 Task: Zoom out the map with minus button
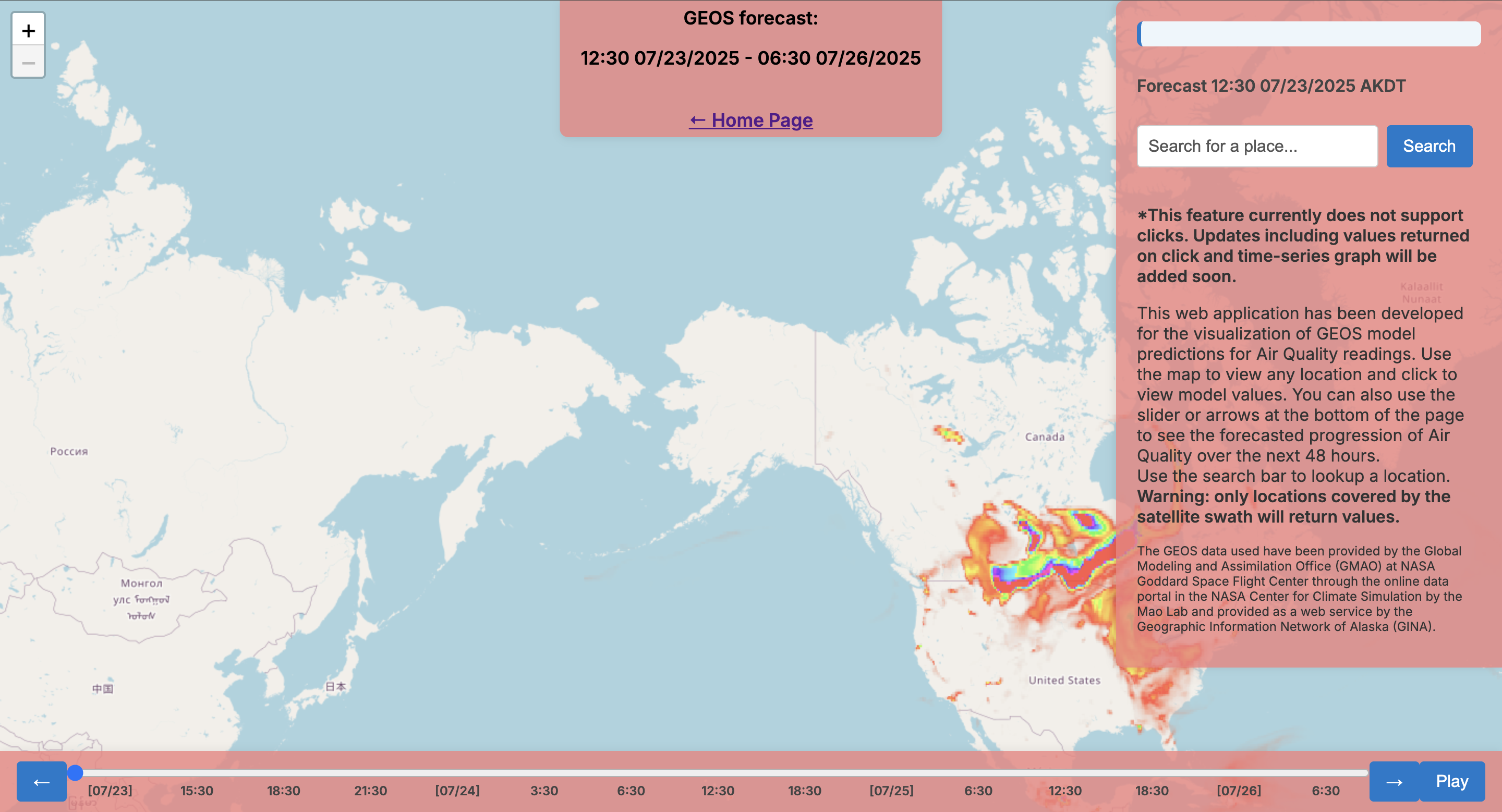tap(28, 62)
